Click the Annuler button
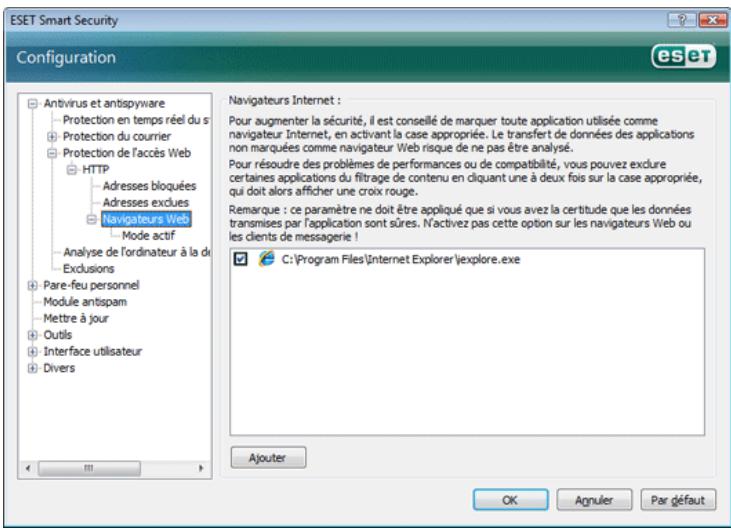This screenshot has height=531, width=731. point(594,500)
